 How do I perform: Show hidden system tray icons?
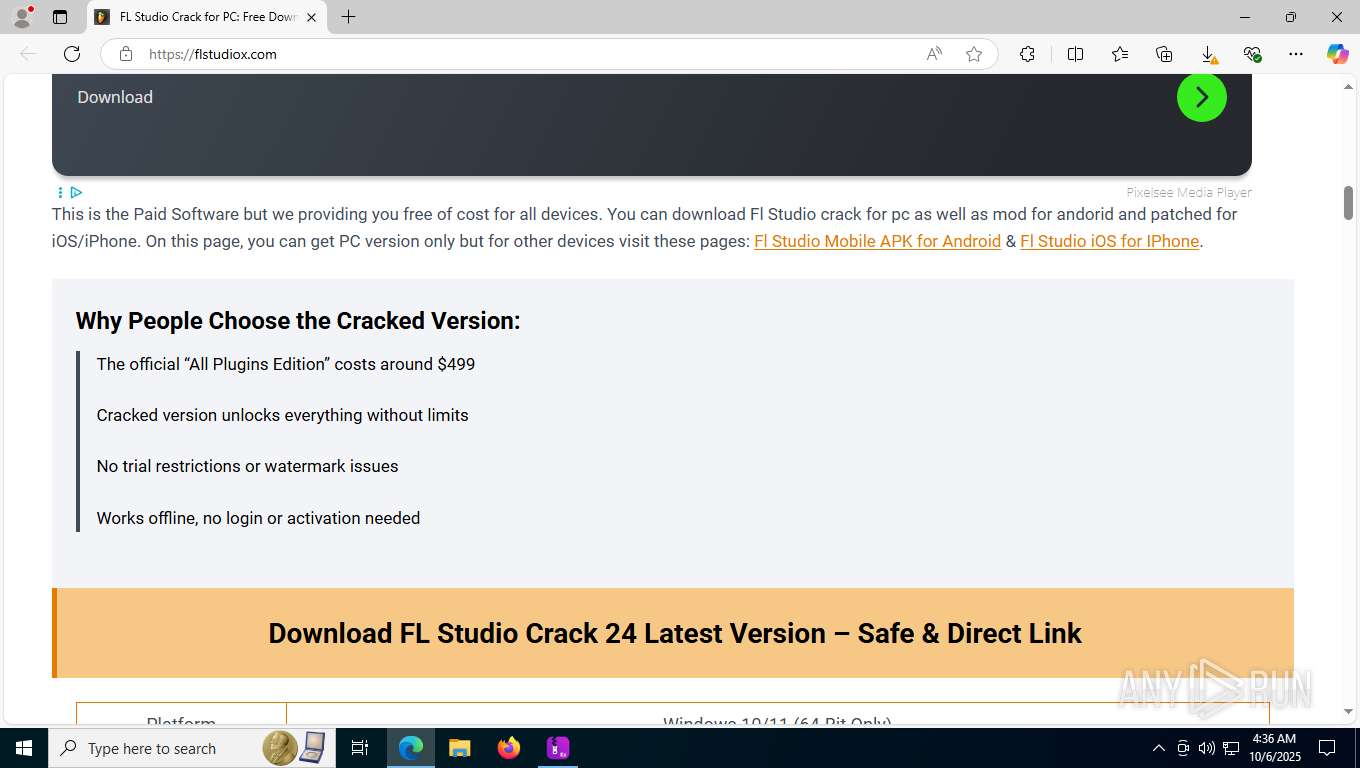(x=1159, y=748)
